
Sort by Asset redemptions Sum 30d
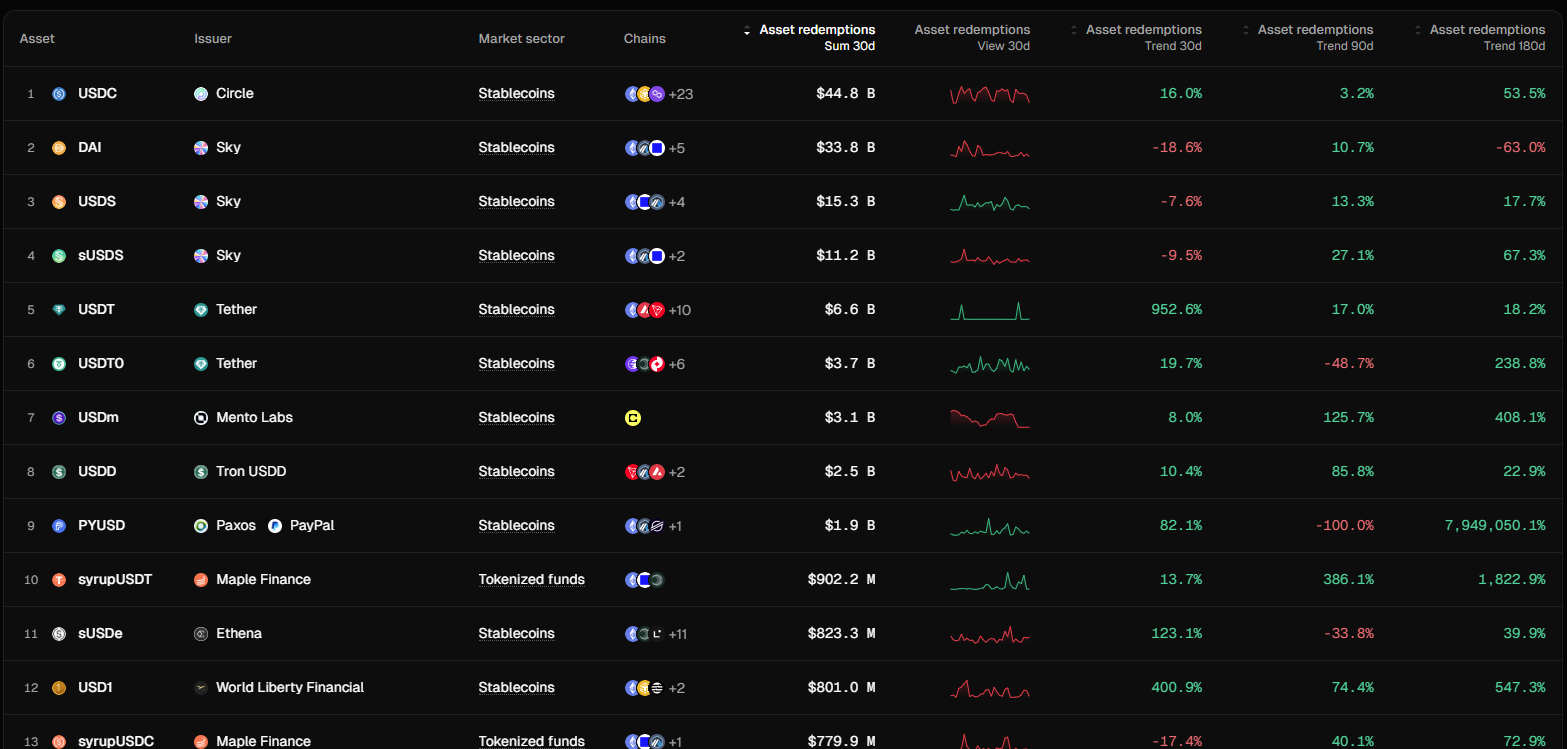pyautogui.click(x=816, y=30)
